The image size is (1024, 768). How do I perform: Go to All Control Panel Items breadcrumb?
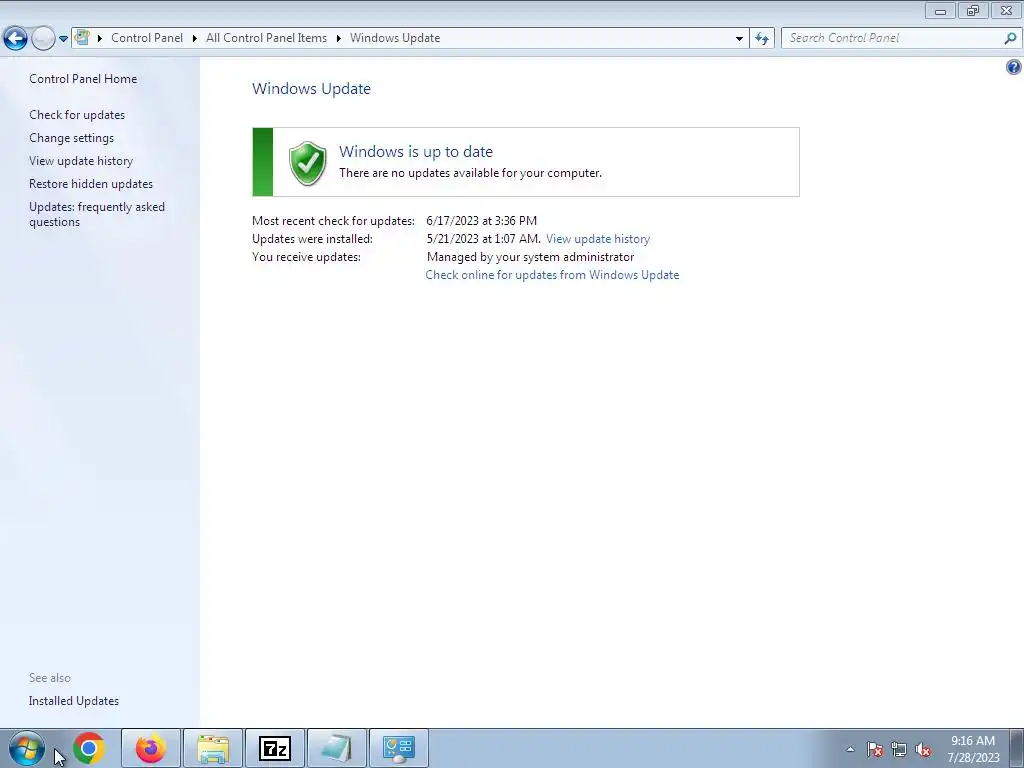[x=266, y=38]
